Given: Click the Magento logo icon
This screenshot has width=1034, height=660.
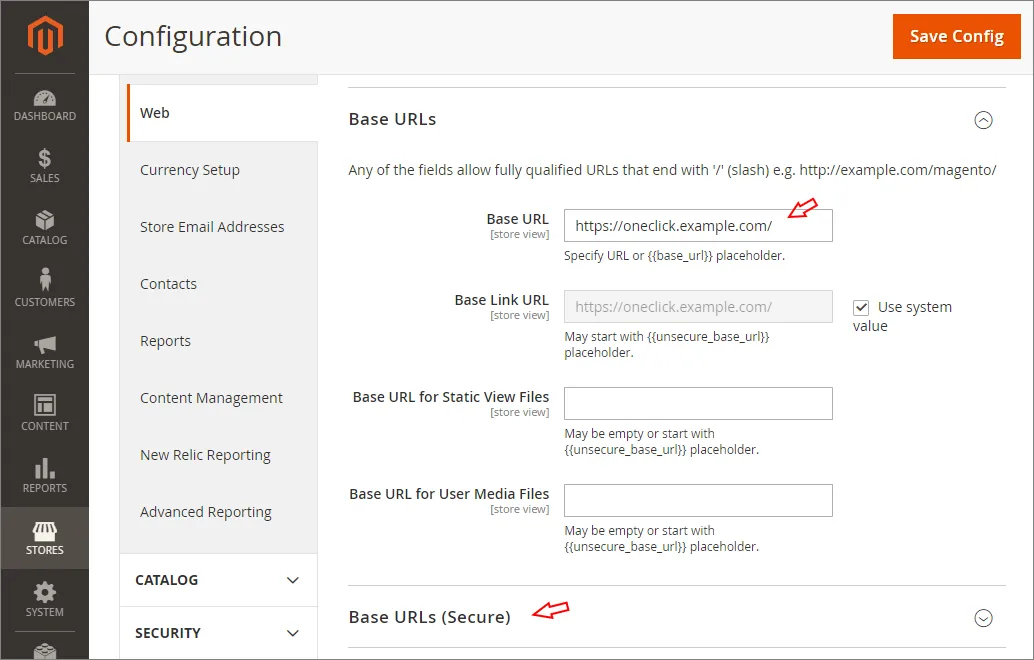Looking at the screenshot, I should coord(45,36).
